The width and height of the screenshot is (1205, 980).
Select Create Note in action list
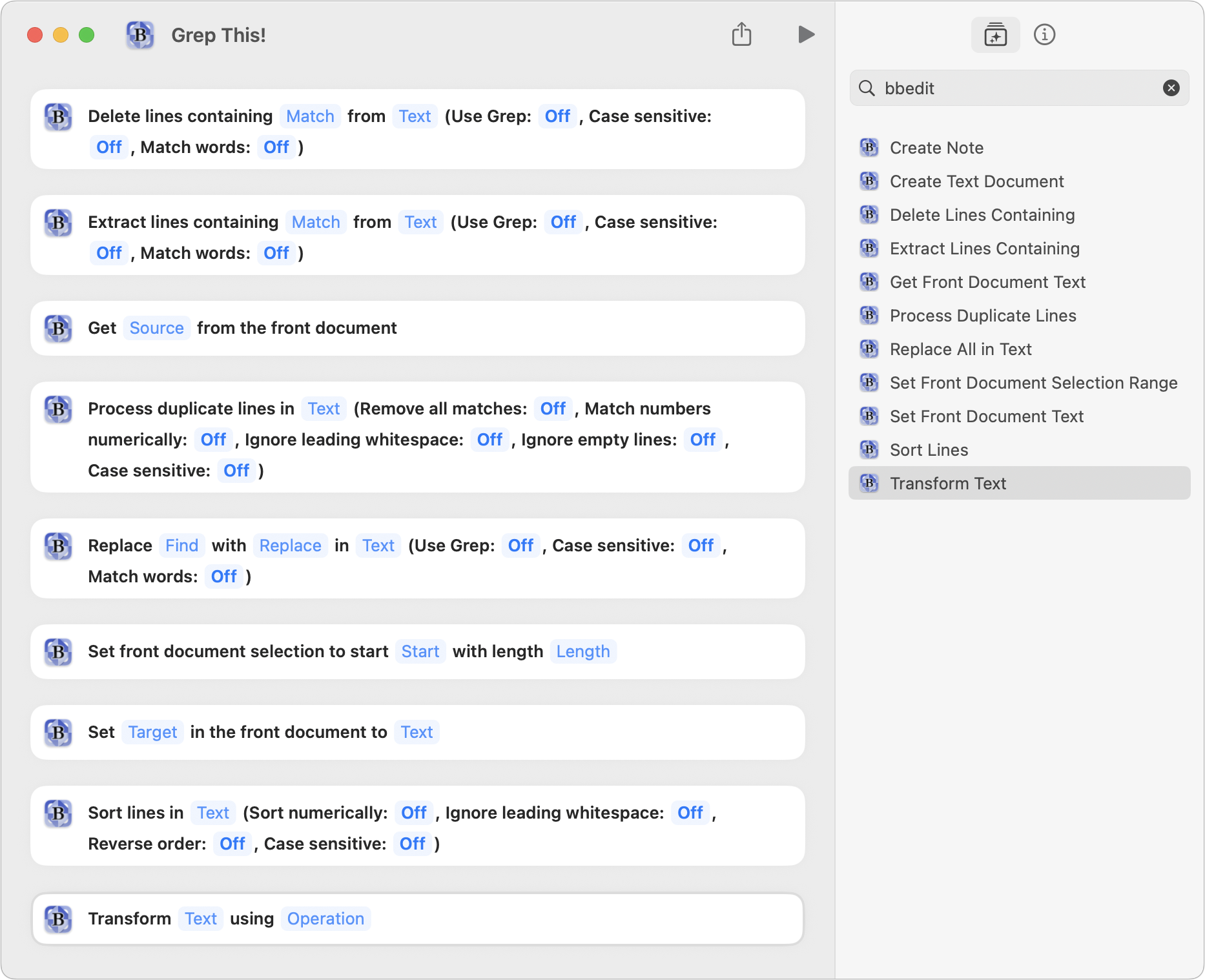tap(1019, 148)
